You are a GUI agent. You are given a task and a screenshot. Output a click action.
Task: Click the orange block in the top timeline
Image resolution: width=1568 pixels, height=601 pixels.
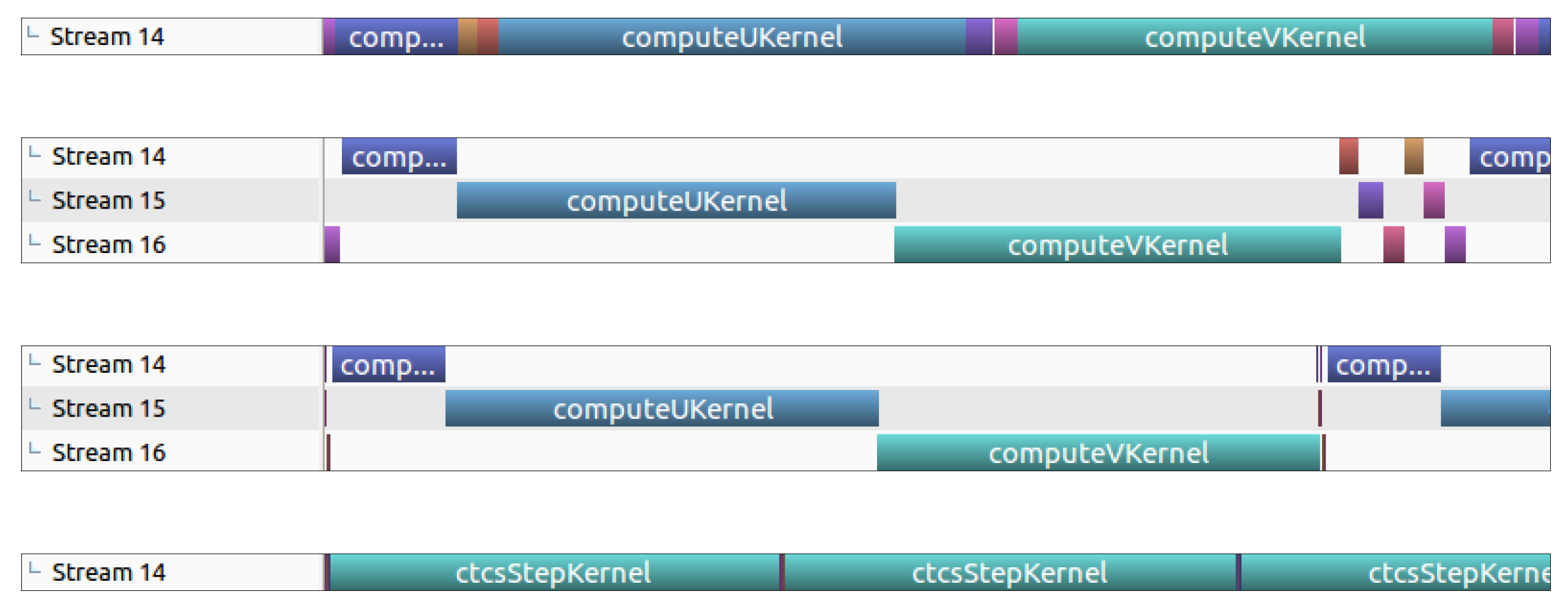(x=467, y=37)
